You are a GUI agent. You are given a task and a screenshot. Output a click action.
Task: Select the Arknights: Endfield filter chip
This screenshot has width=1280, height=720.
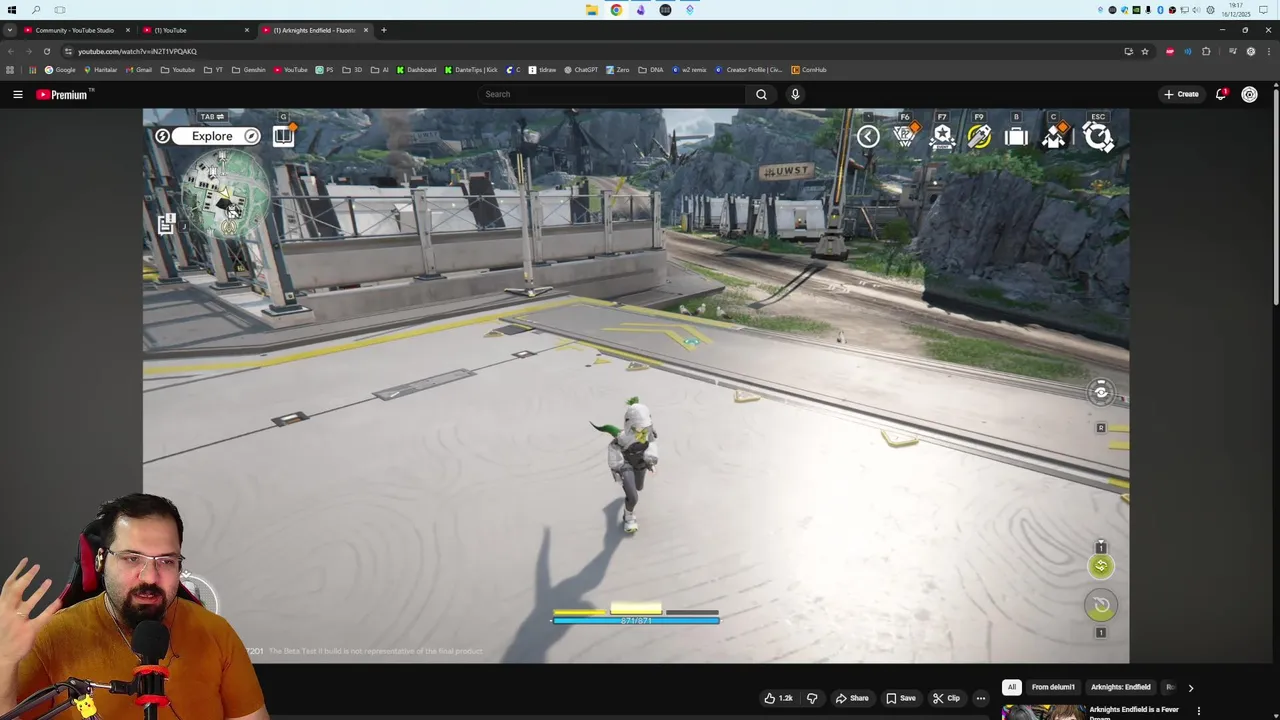click(x=1120, y=687)
